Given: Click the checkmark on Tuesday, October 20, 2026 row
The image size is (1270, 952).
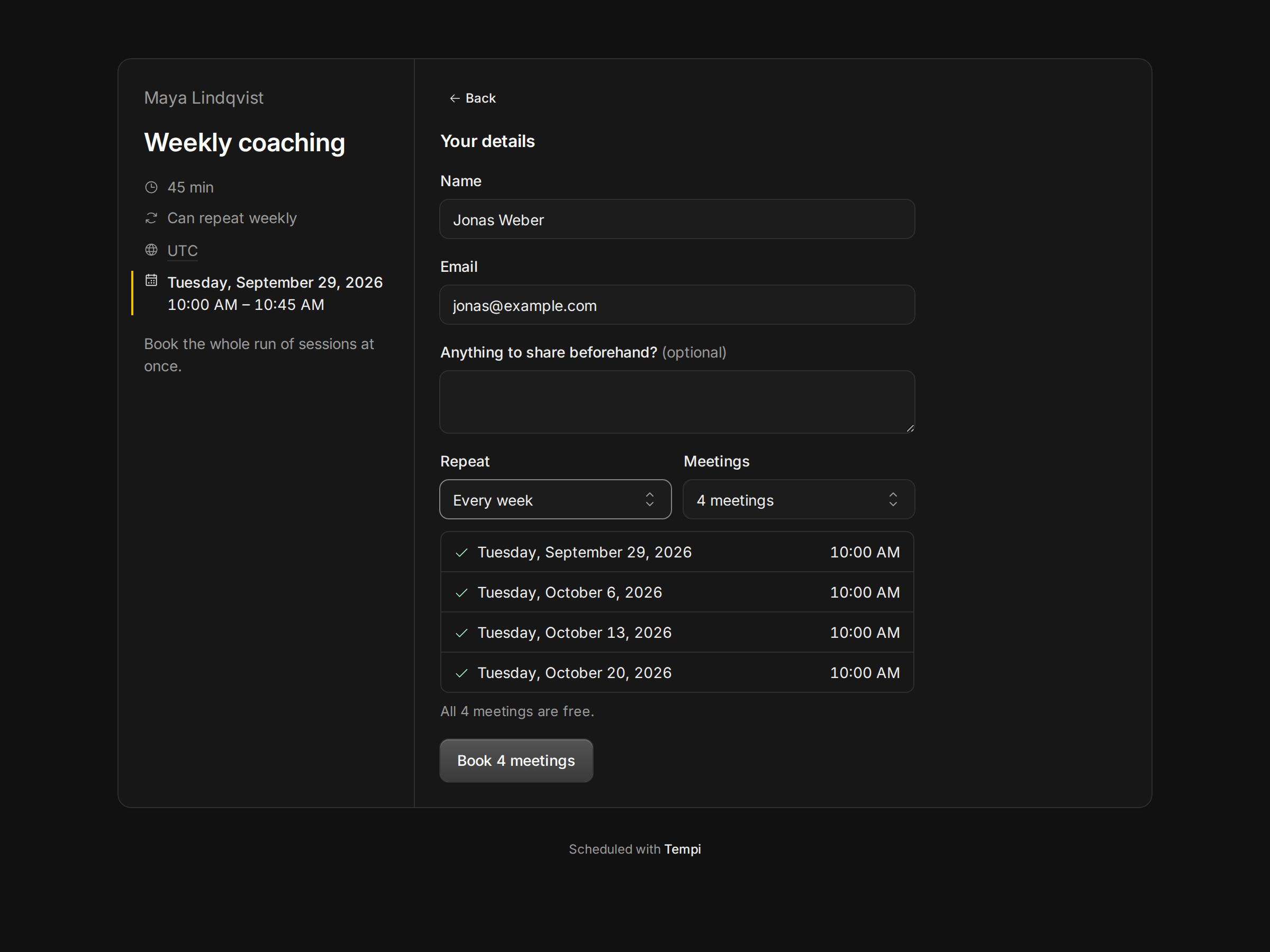Looking at the screenshot, I should click(x=461, y=673).
